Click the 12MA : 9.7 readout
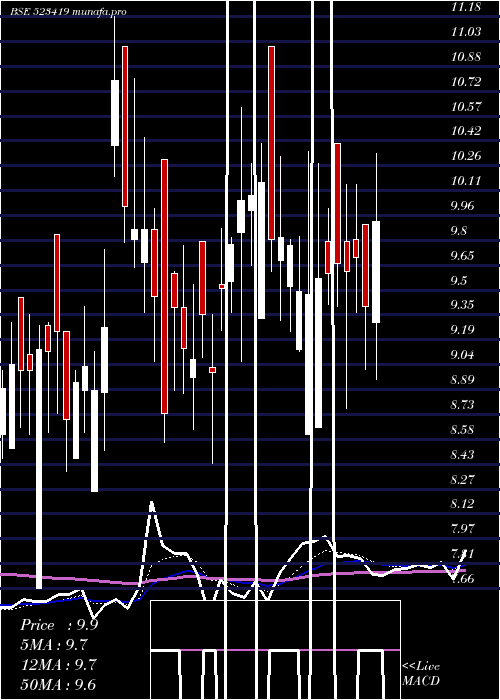This screenshot has height=700, width=500. [x=58, y=665]
